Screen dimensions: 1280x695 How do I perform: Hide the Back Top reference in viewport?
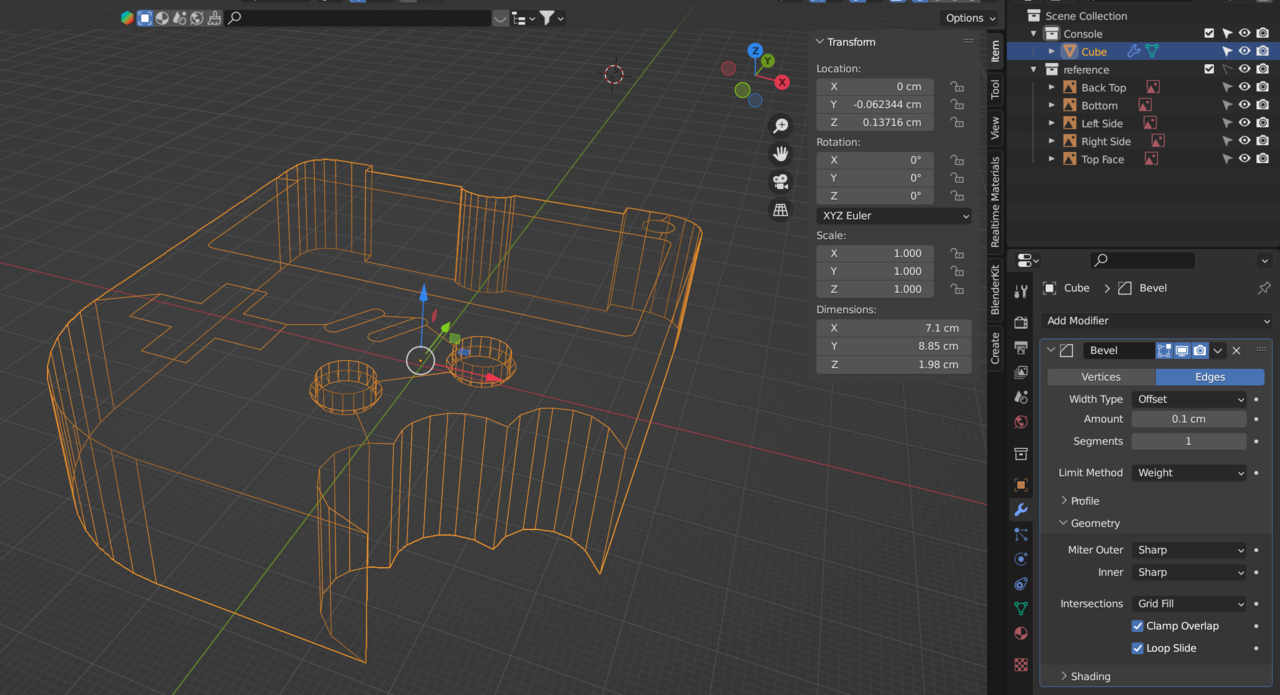click(x=1245, y=88)
